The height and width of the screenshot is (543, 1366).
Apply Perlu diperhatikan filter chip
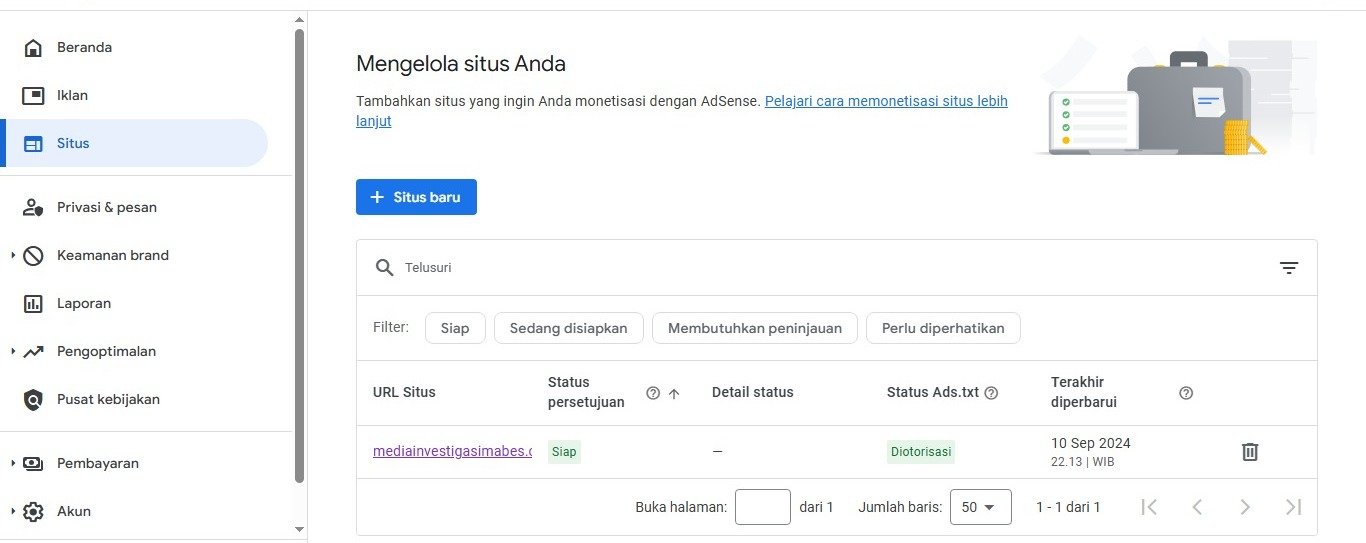pyautogui.click(x=943, y=328)
